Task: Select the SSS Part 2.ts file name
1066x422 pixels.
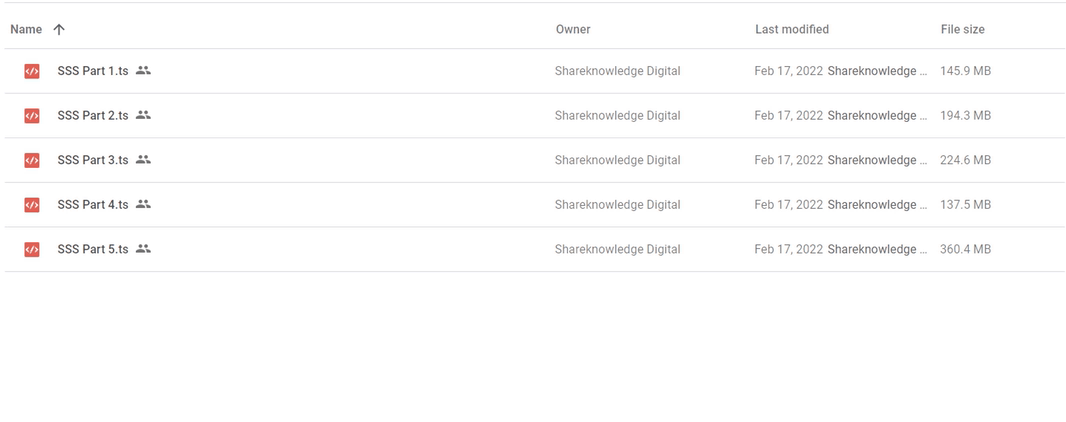Action: coord(92,116)
